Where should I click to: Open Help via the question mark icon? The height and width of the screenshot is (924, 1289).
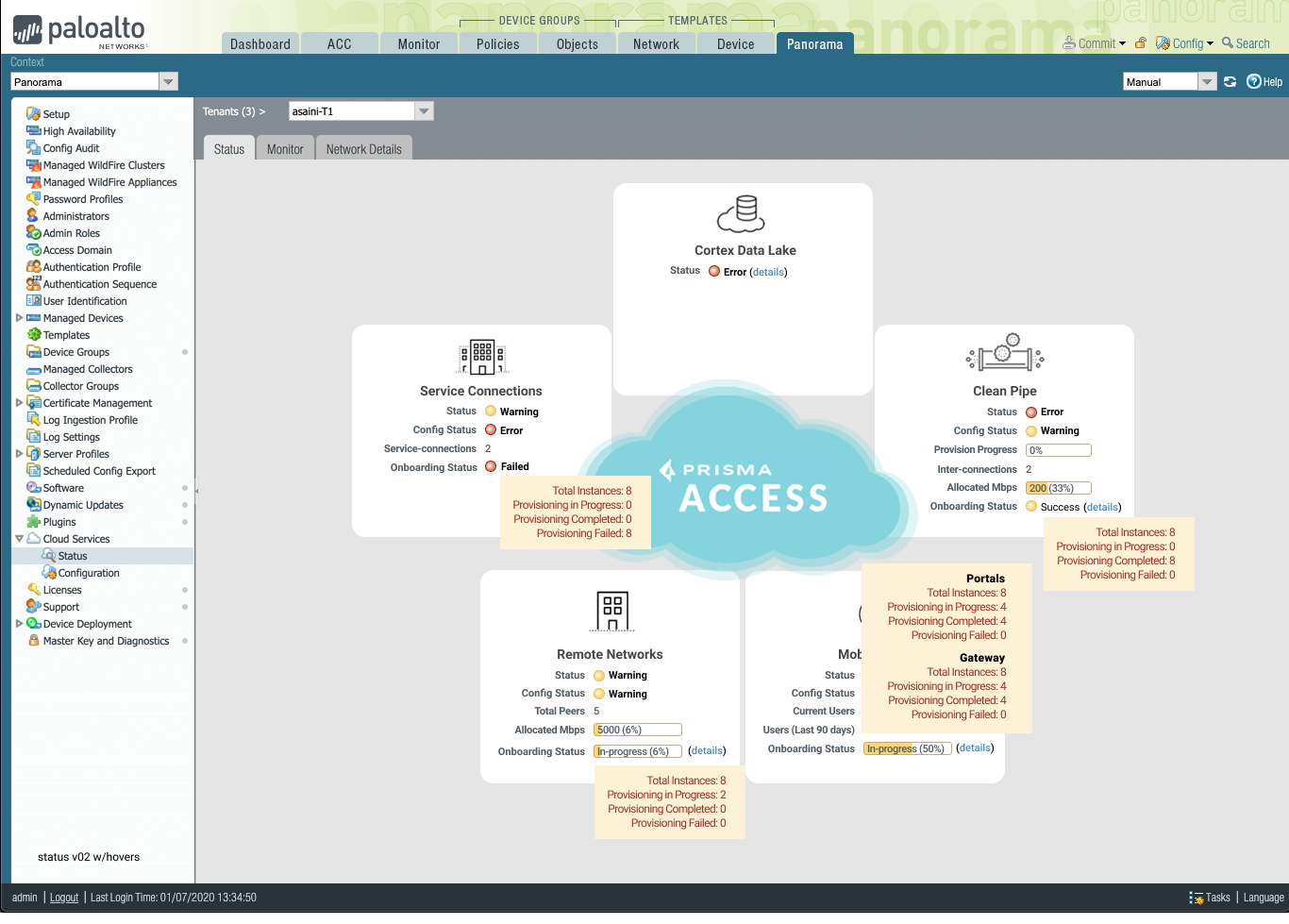click(x=1253, y=81)
